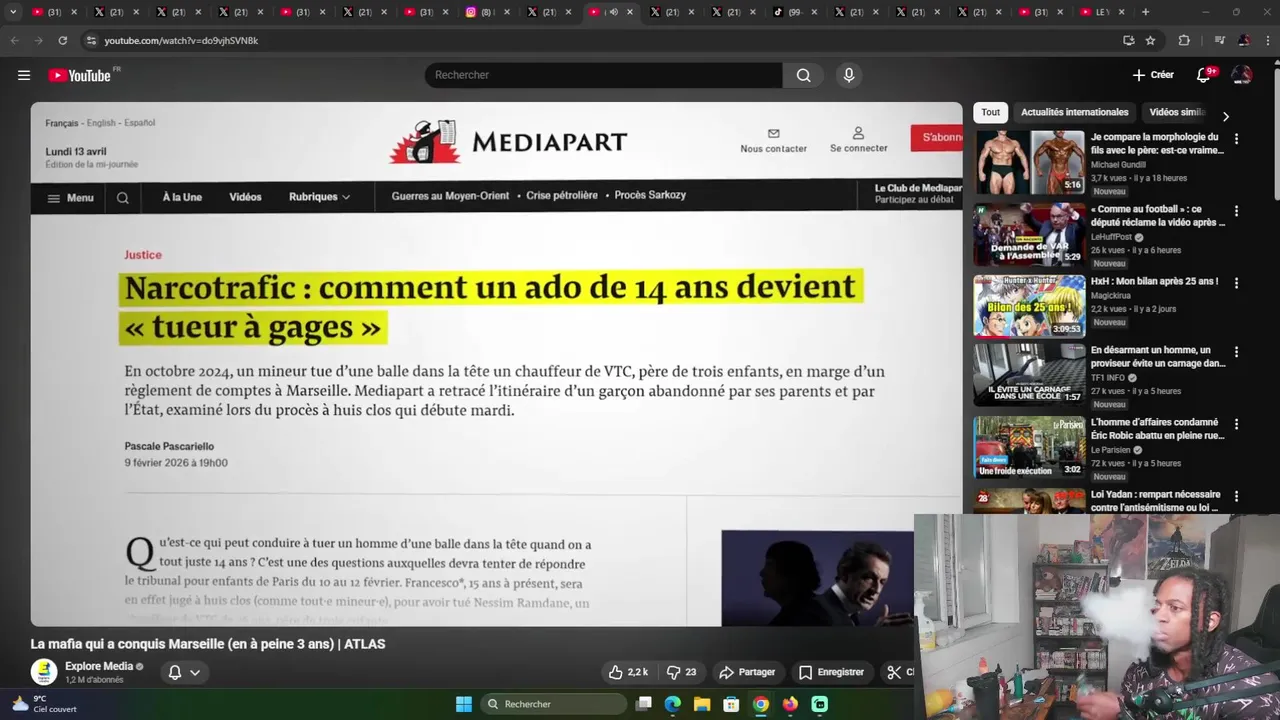Click the browser address bar URL

coord(181,40)
